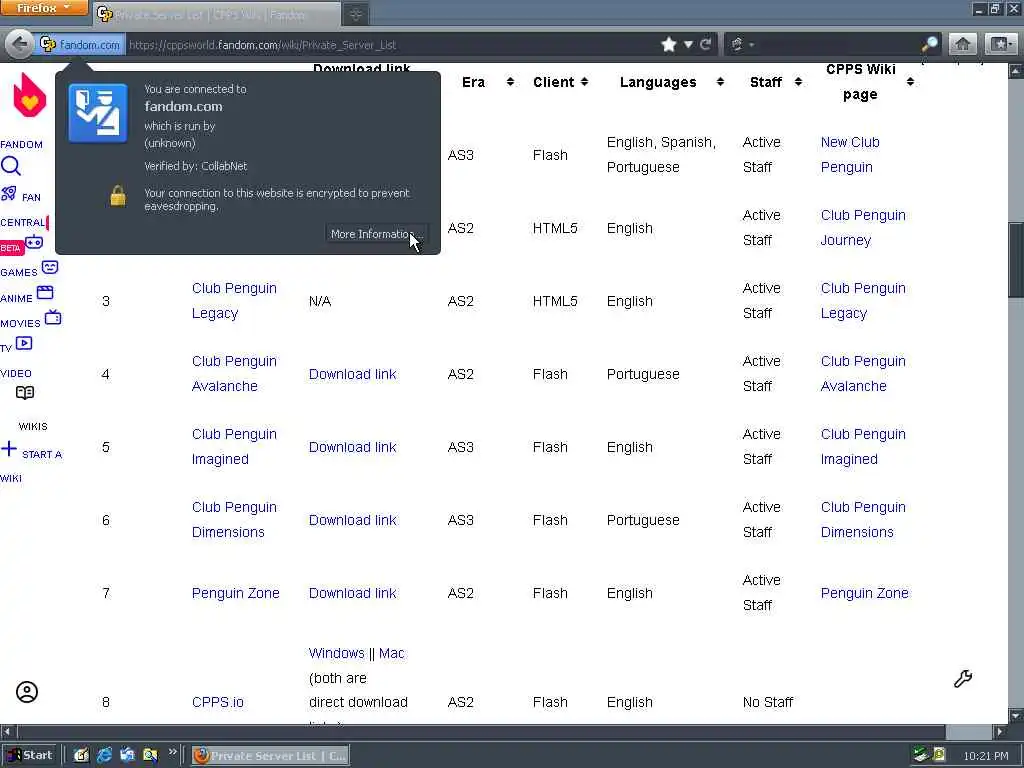The width and height of the screenshot is (1024, 768).
Task: Open the orange Firefox application menu
Action: coord(43,8)
